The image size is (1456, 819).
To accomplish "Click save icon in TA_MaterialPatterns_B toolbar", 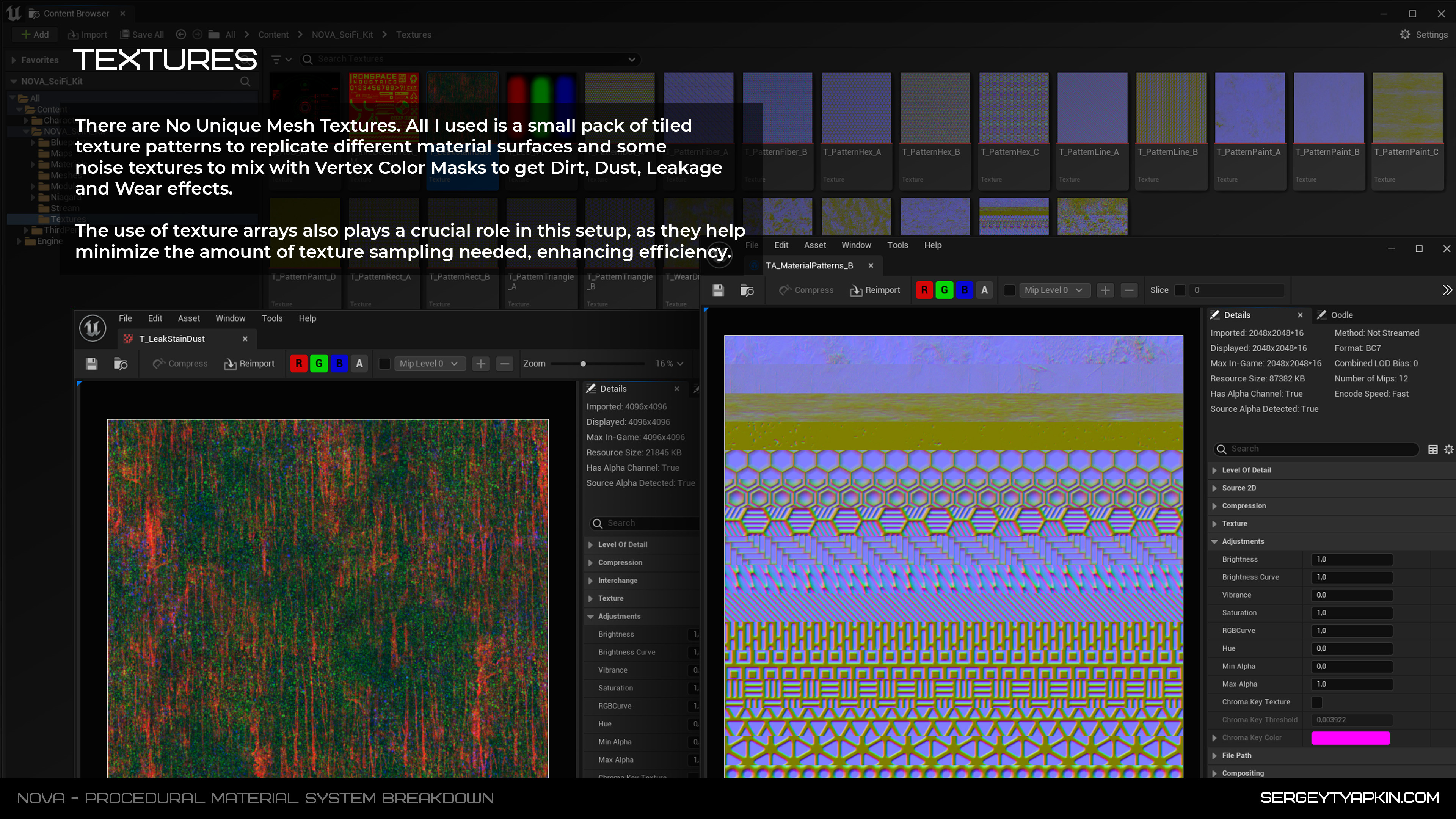I will 718,290.
